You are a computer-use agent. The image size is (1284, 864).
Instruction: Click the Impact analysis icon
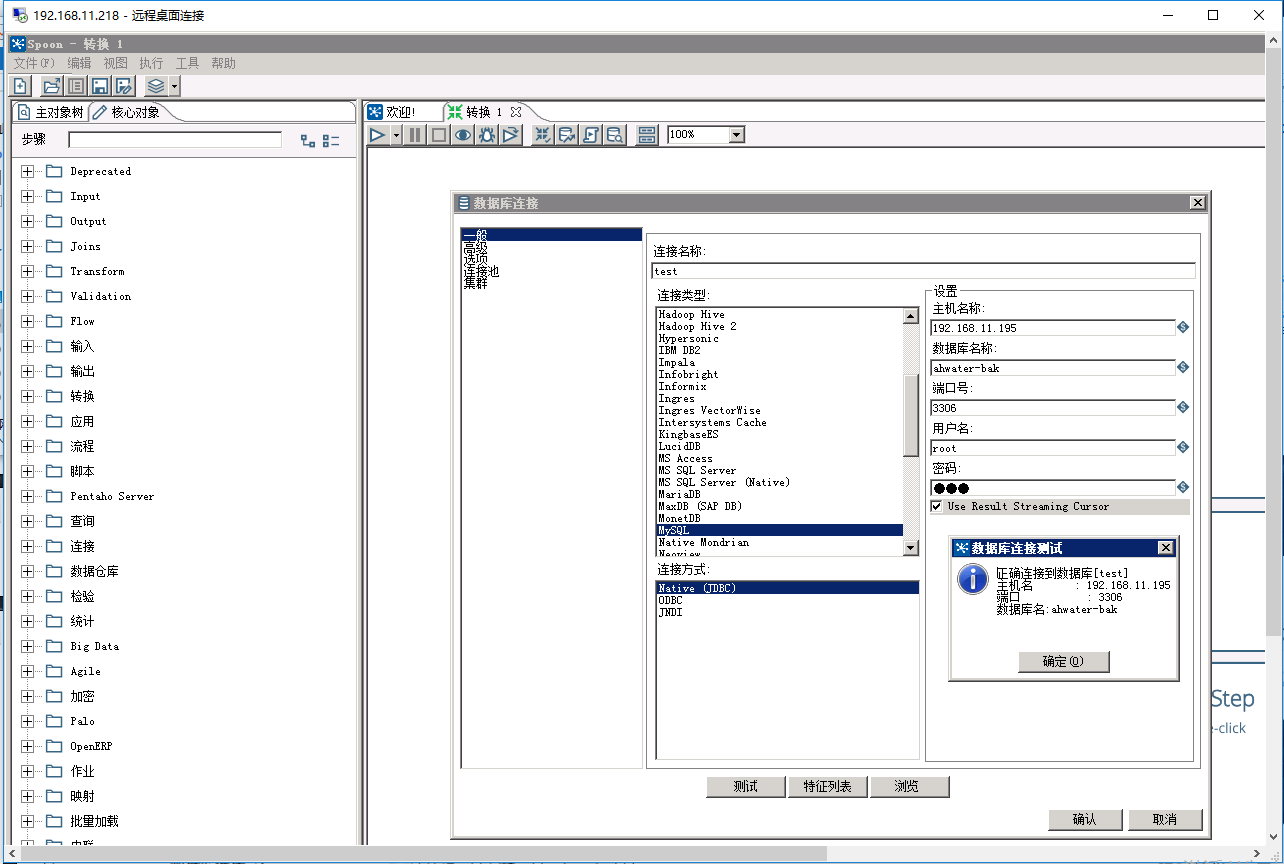point(567,134)
